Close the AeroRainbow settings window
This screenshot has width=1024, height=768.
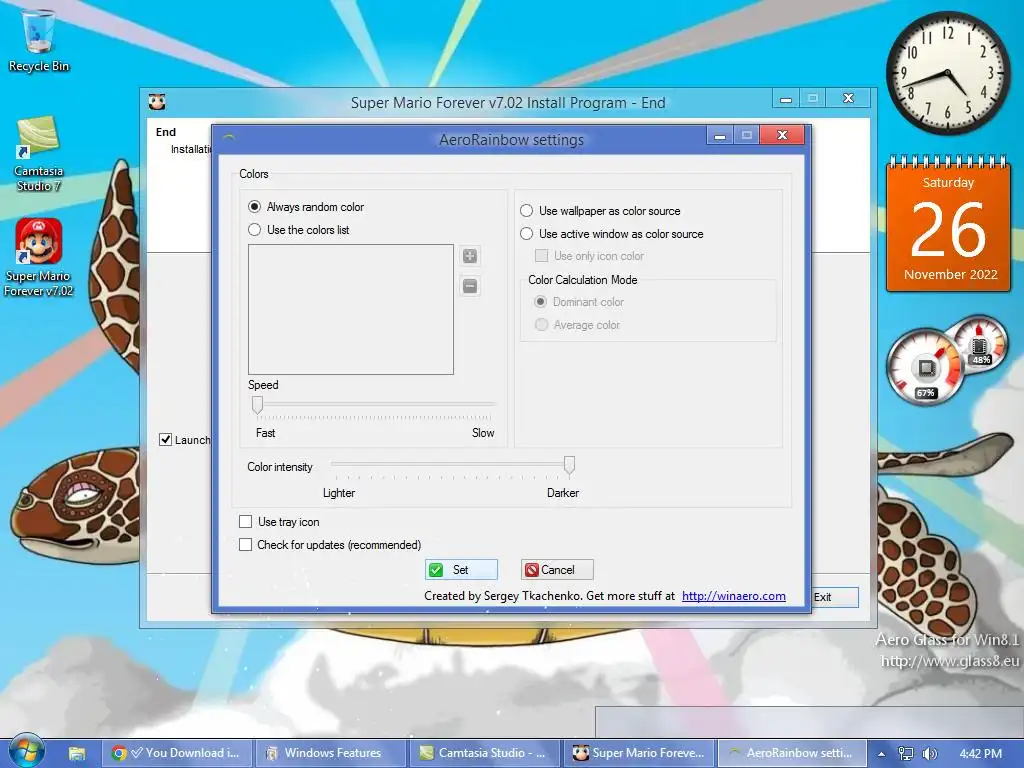(782, 135)
